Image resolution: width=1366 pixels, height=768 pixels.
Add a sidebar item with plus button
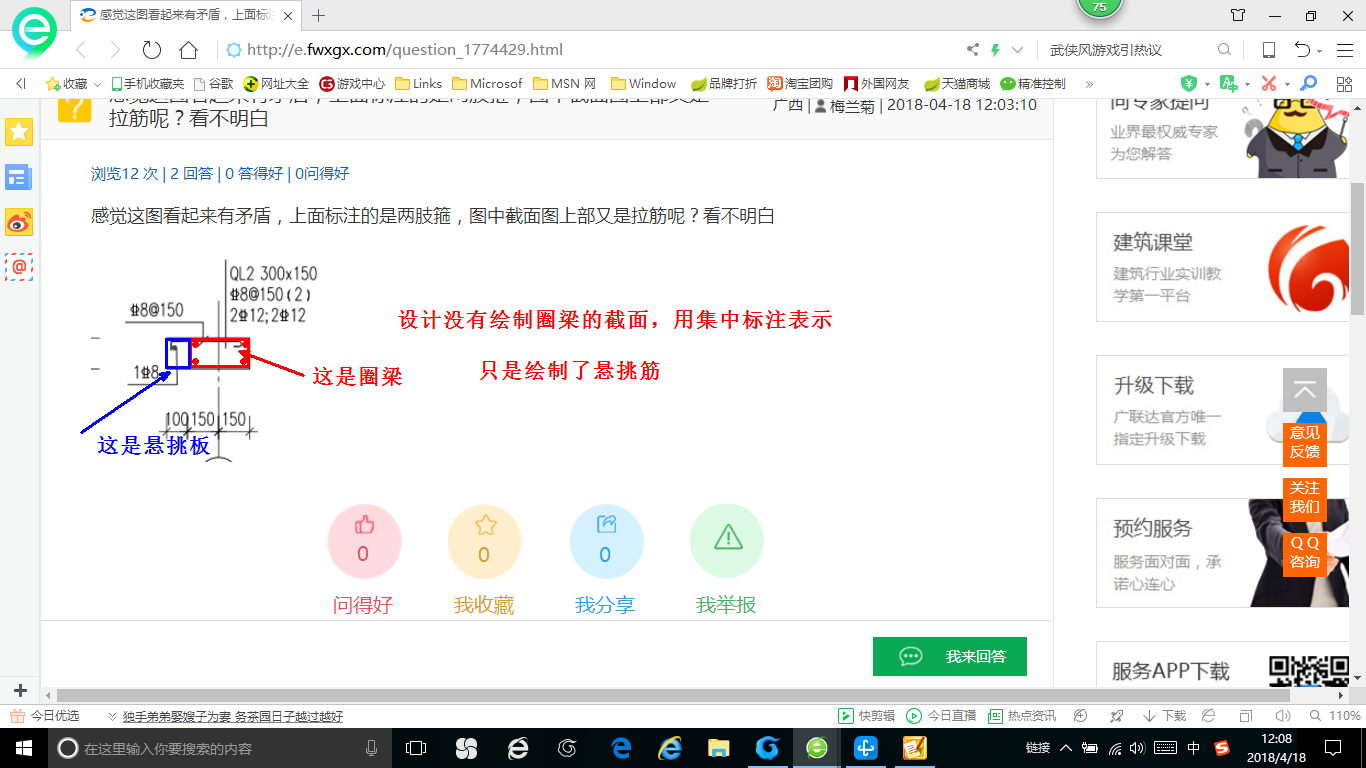(20, 690)
